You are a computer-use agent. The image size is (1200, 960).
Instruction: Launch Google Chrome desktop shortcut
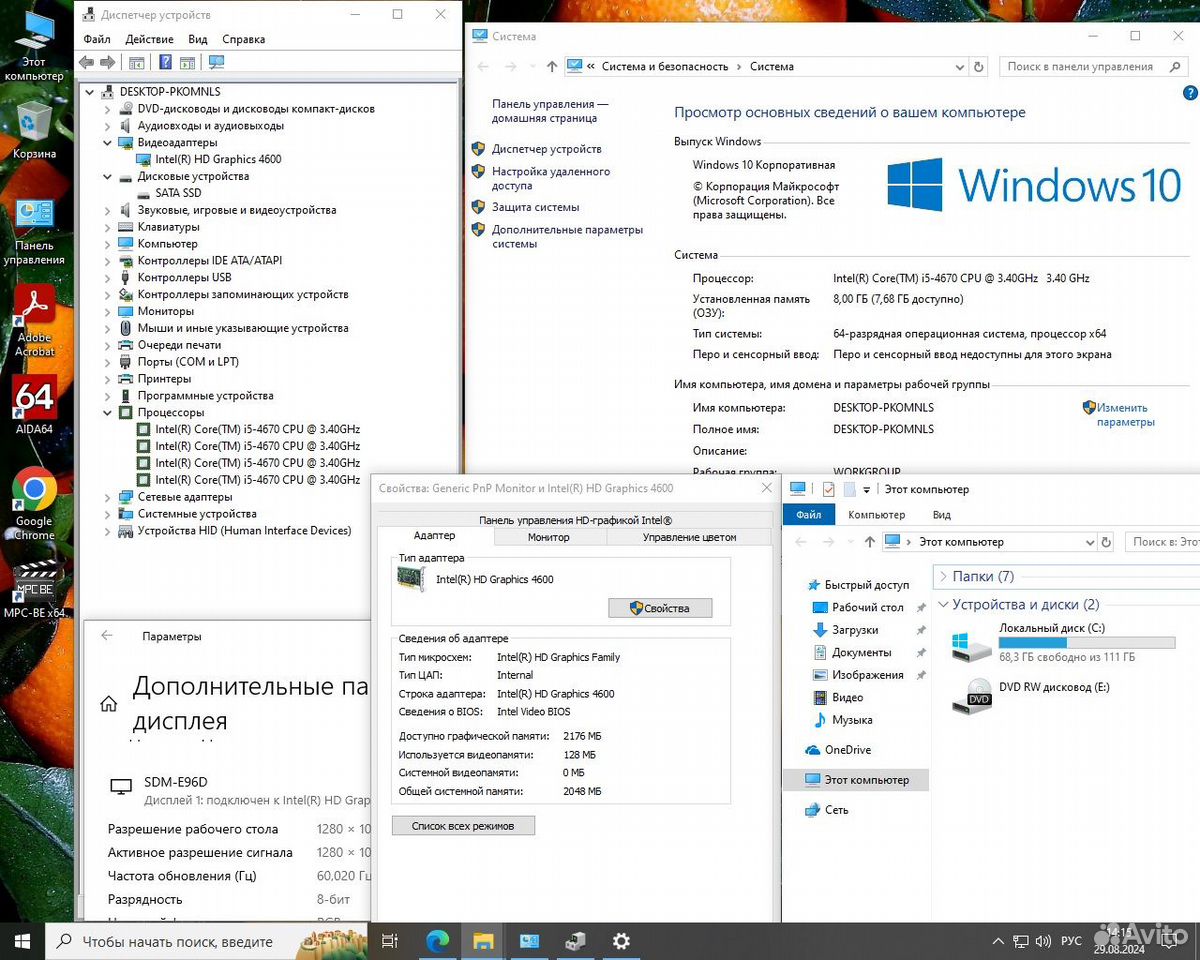point(34,503)
